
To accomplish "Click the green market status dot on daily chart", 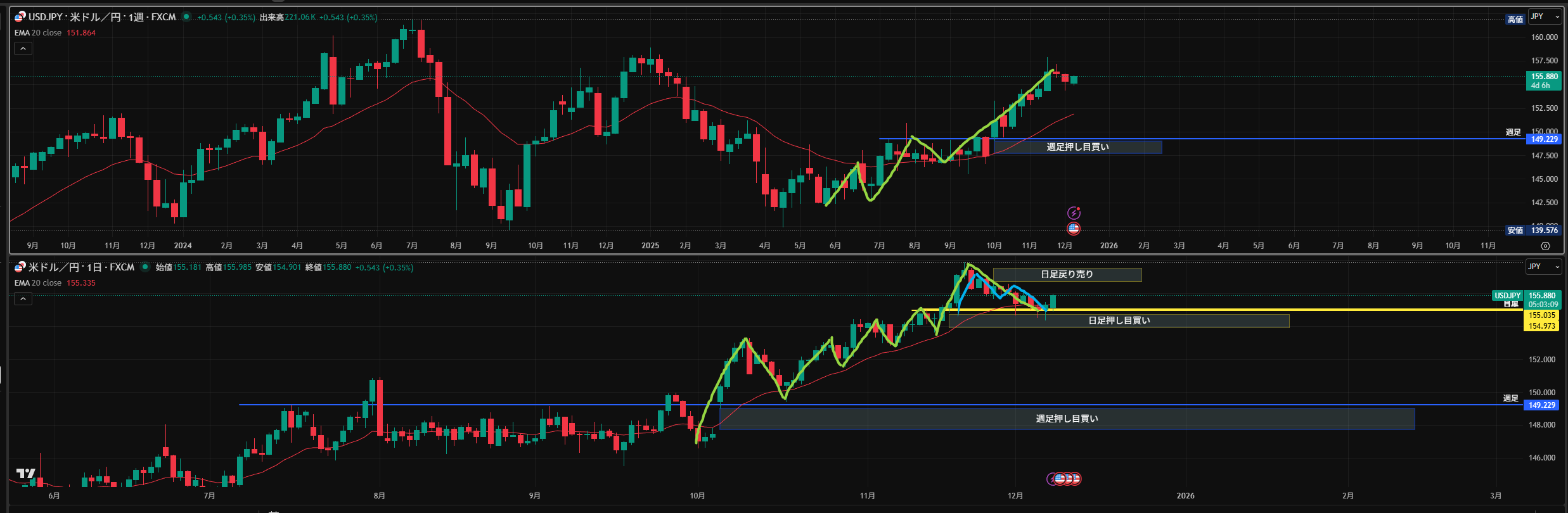I will point(145,267).
